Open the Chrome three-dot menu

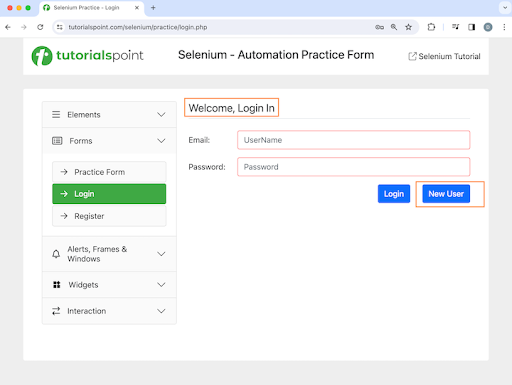tap(504, 27)
